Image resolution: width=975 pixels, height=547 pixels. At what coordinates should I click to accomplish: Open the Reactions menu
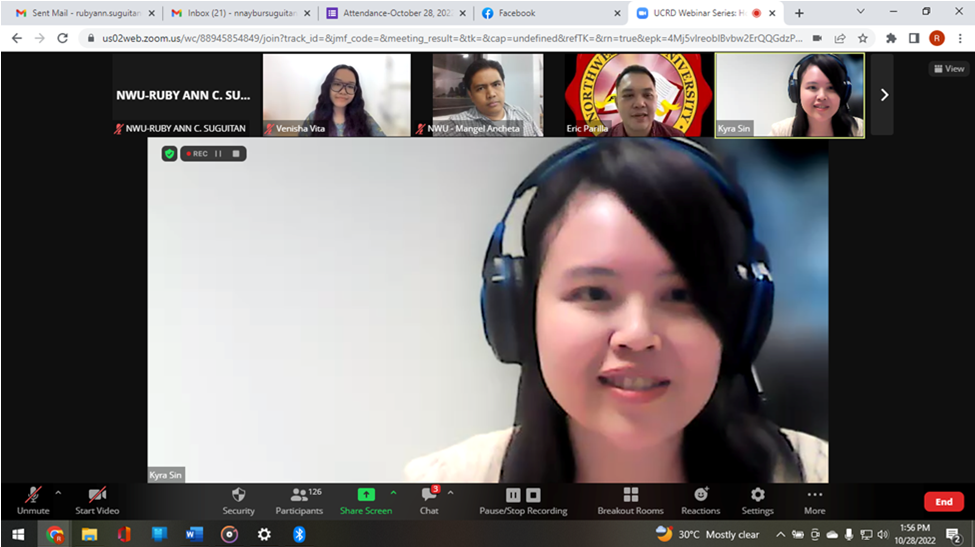(701, 497)
